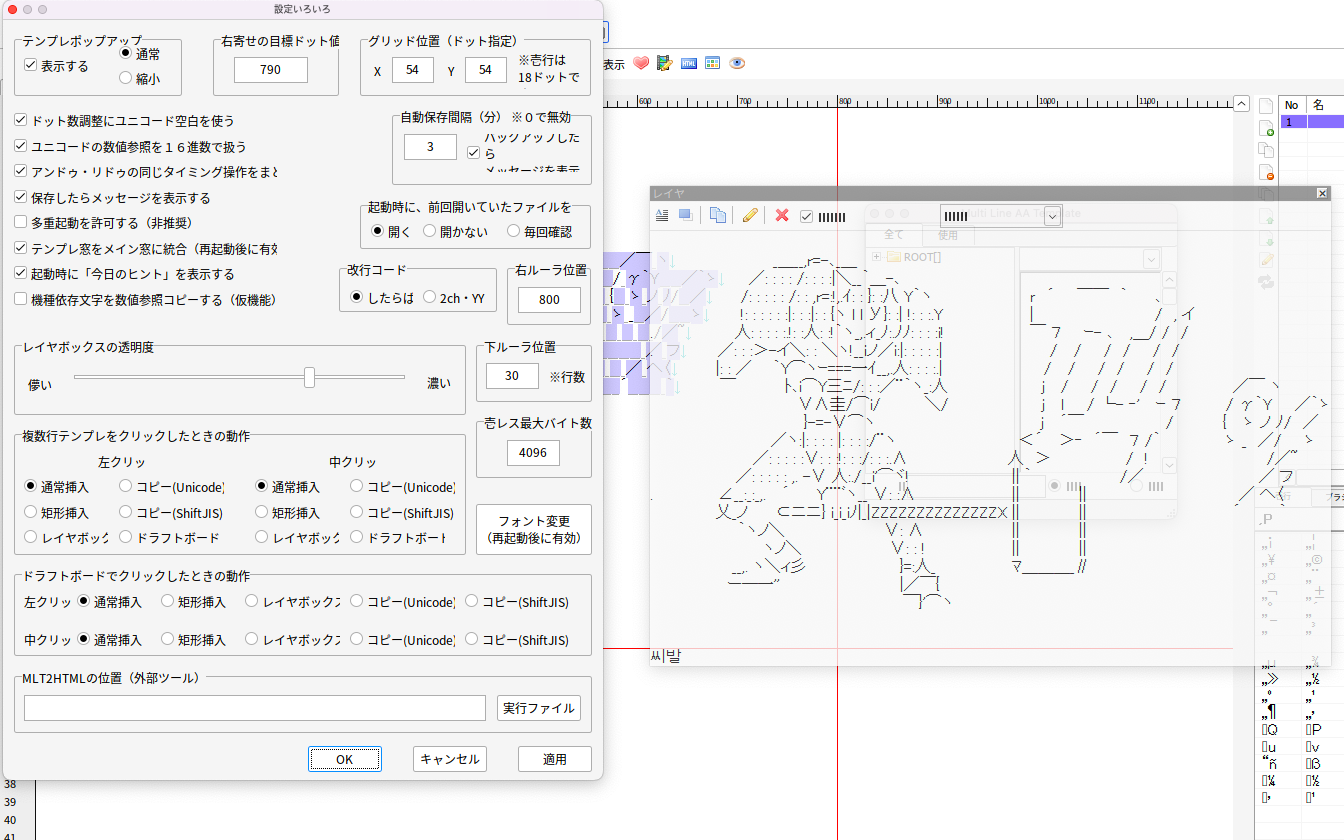Image resolution: width=1344 pixels, height=840 pixels.
Task: Click the フォント変更 button
Action: tap(534, 530)
